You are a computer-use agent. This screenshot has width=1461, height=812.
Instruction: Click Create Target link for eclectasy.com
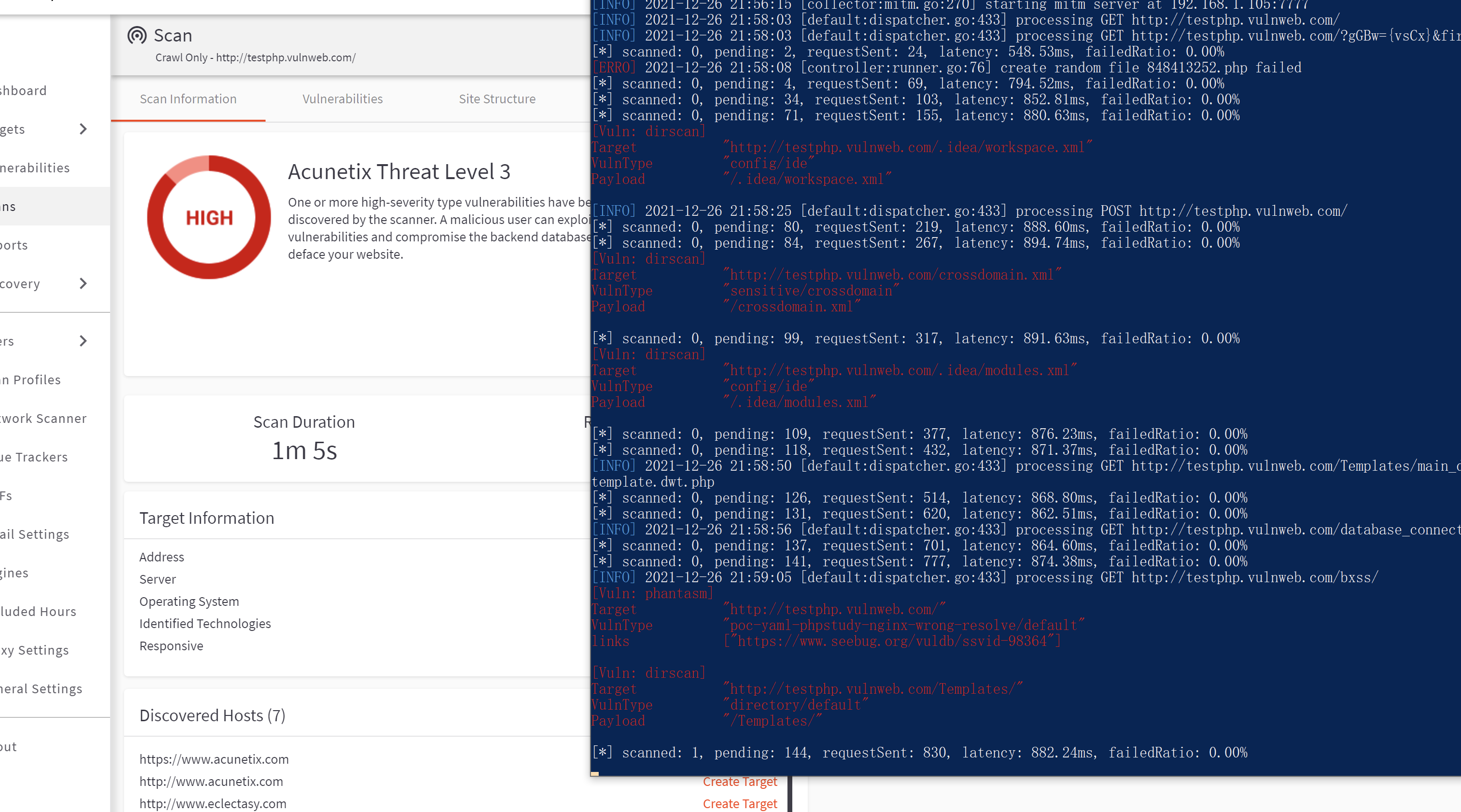click(740, 803)
